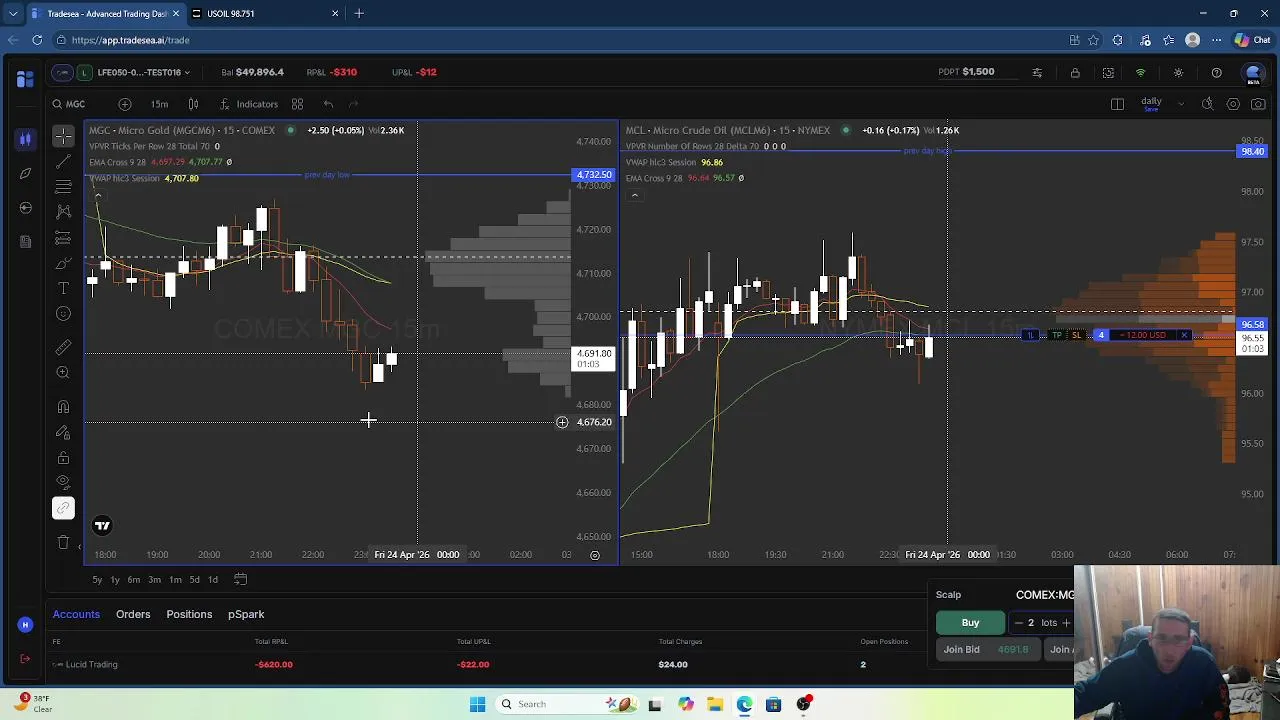
Task: Select the Text annotation tool
Action: point(63,288)
